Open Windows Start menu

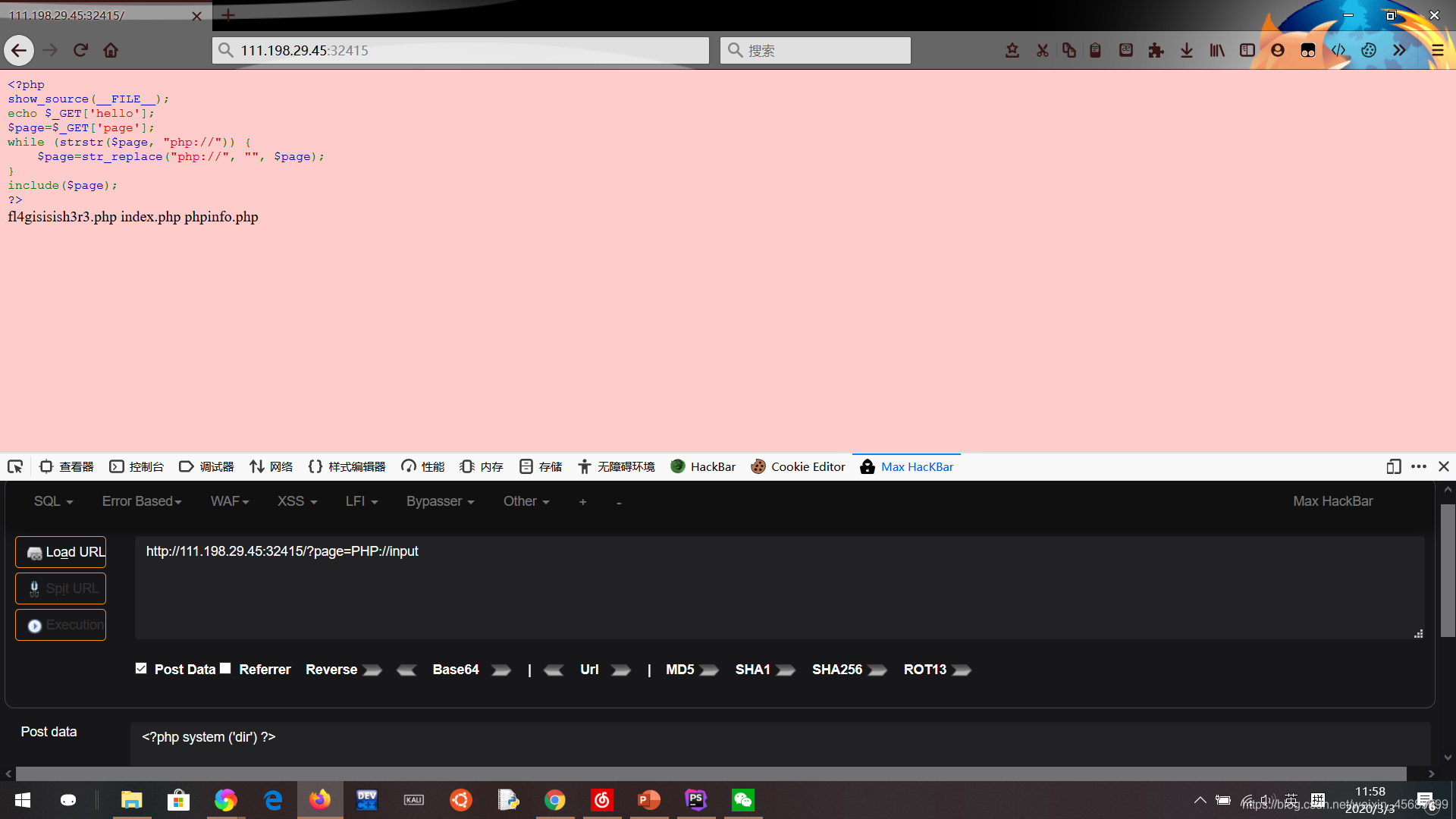(23, 800)
